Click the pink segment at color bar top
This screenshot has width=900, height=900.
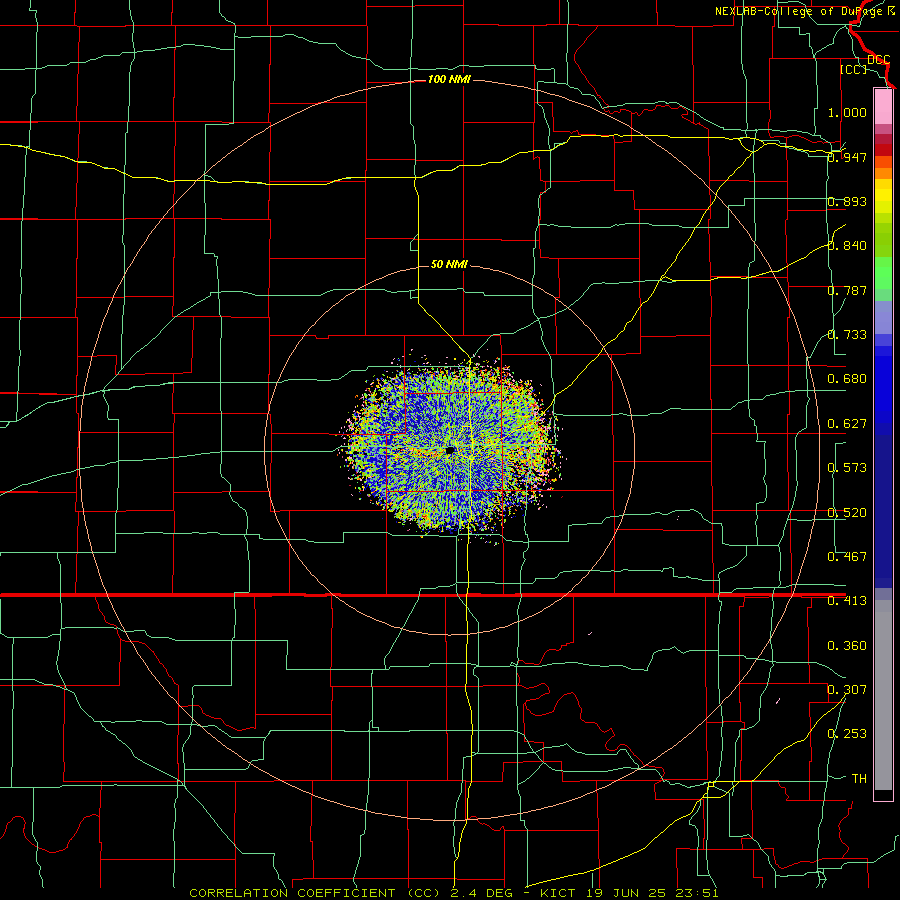(x=883, y=107)
